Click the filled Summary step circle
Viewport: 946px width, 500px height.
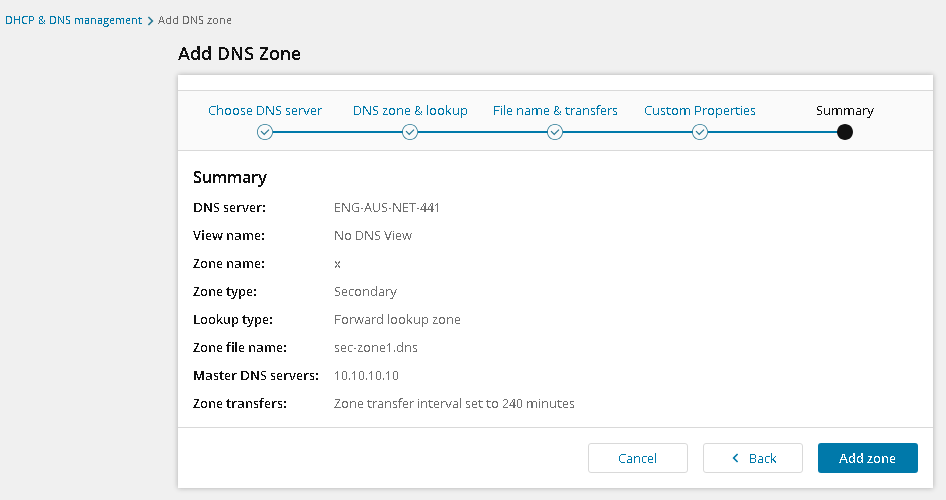(x=845, y=132)
